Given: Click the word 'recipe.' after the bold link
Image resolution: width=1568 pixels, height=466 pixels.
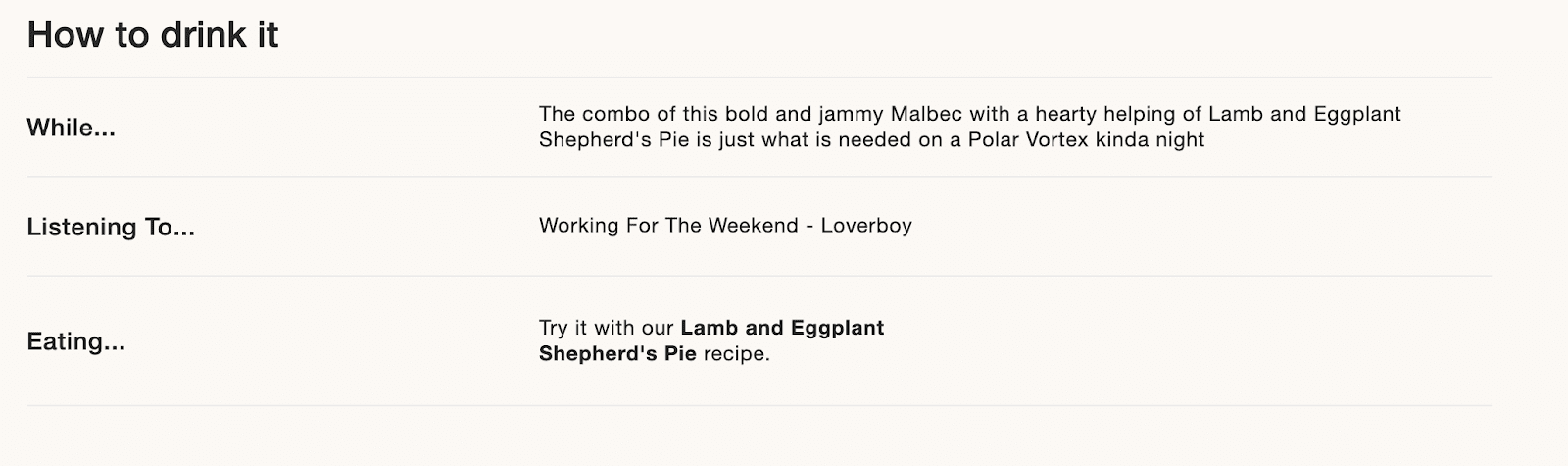Looking at the screenshot, I should pyautogui.click(x=737, y=353).
